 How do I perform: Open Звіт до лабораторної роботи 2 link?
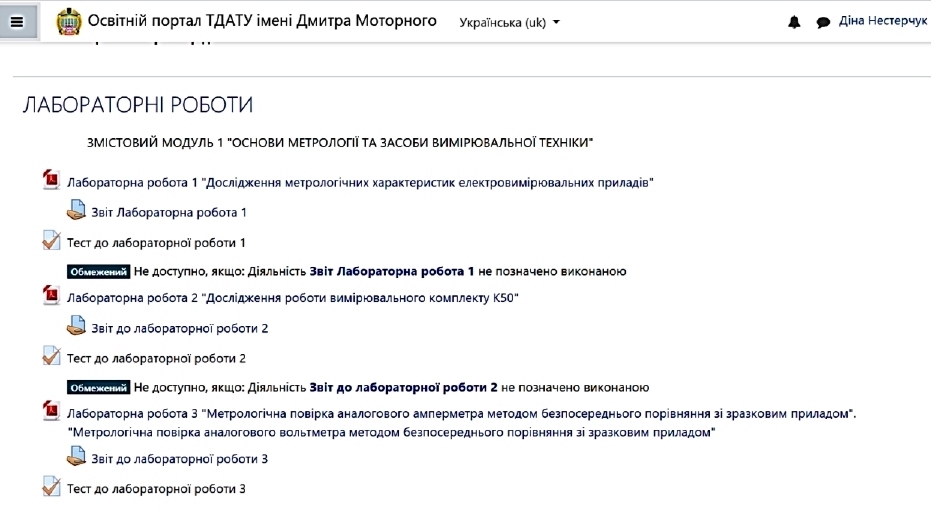tap(180, 329)
